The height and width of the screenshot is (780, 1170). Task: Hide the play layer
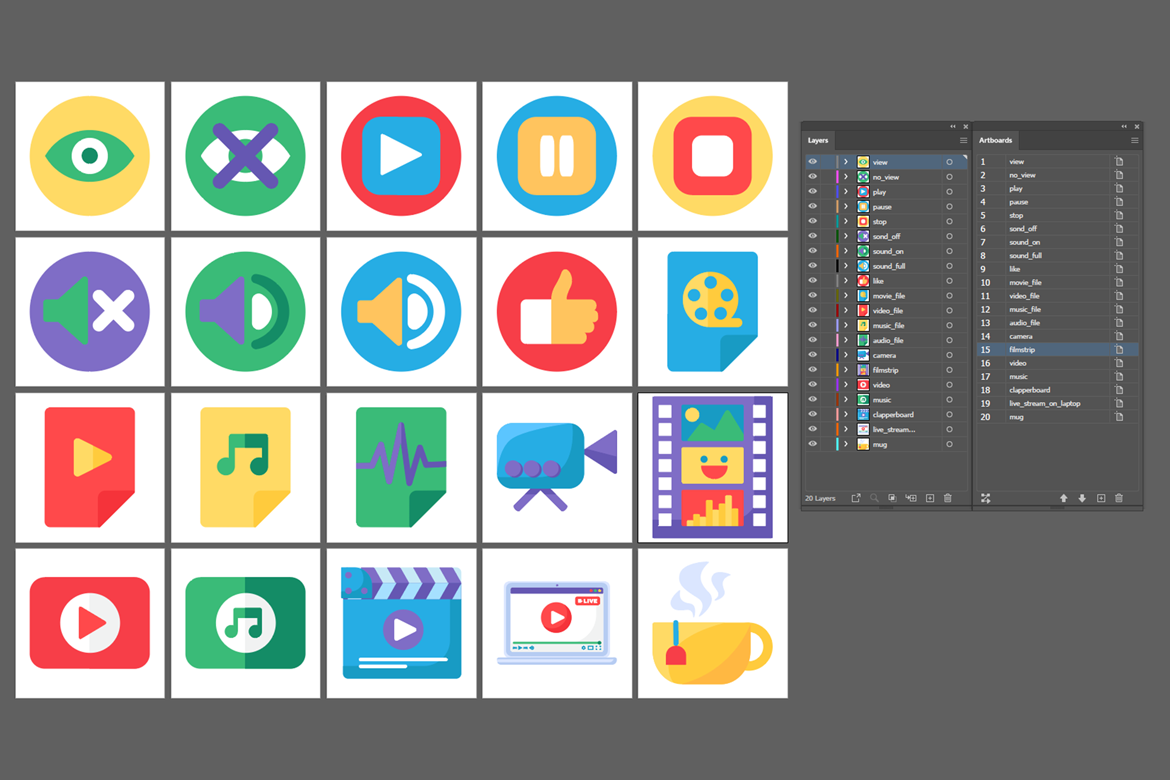(812, 190)
